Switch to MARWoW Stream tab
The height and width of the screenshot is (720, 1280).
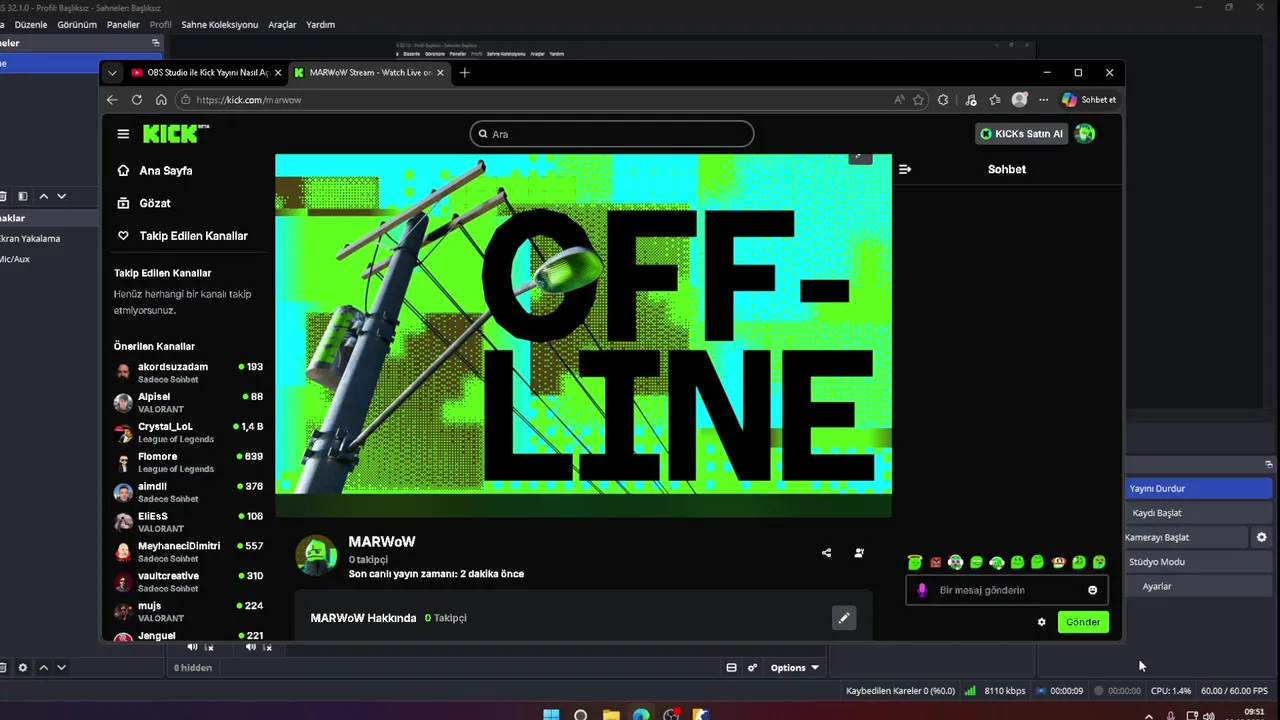point(369,73)
